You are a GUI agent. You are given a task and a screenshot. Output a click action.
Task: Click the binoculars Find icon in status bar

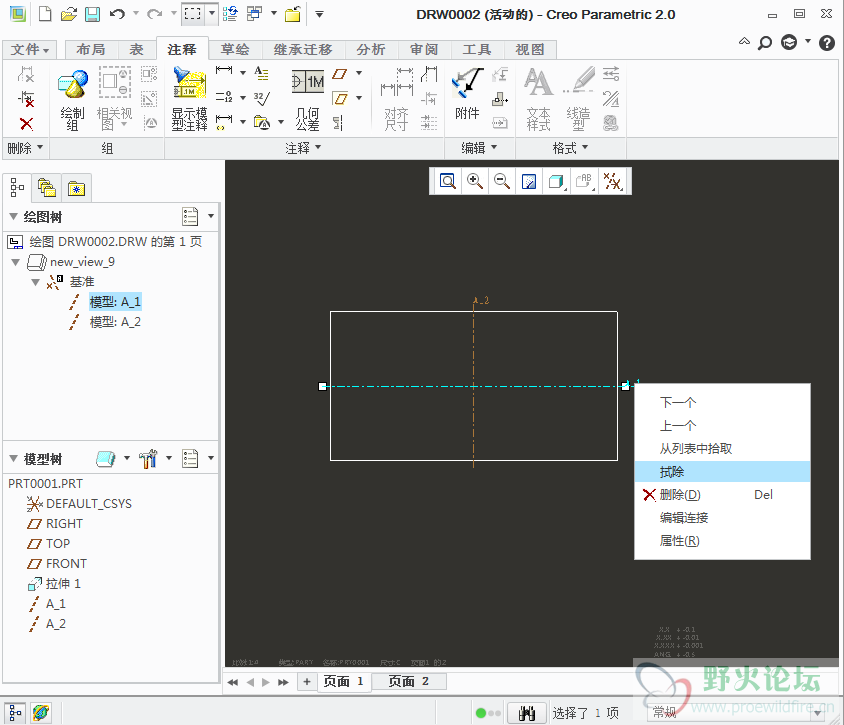click(x=527, y=713)
